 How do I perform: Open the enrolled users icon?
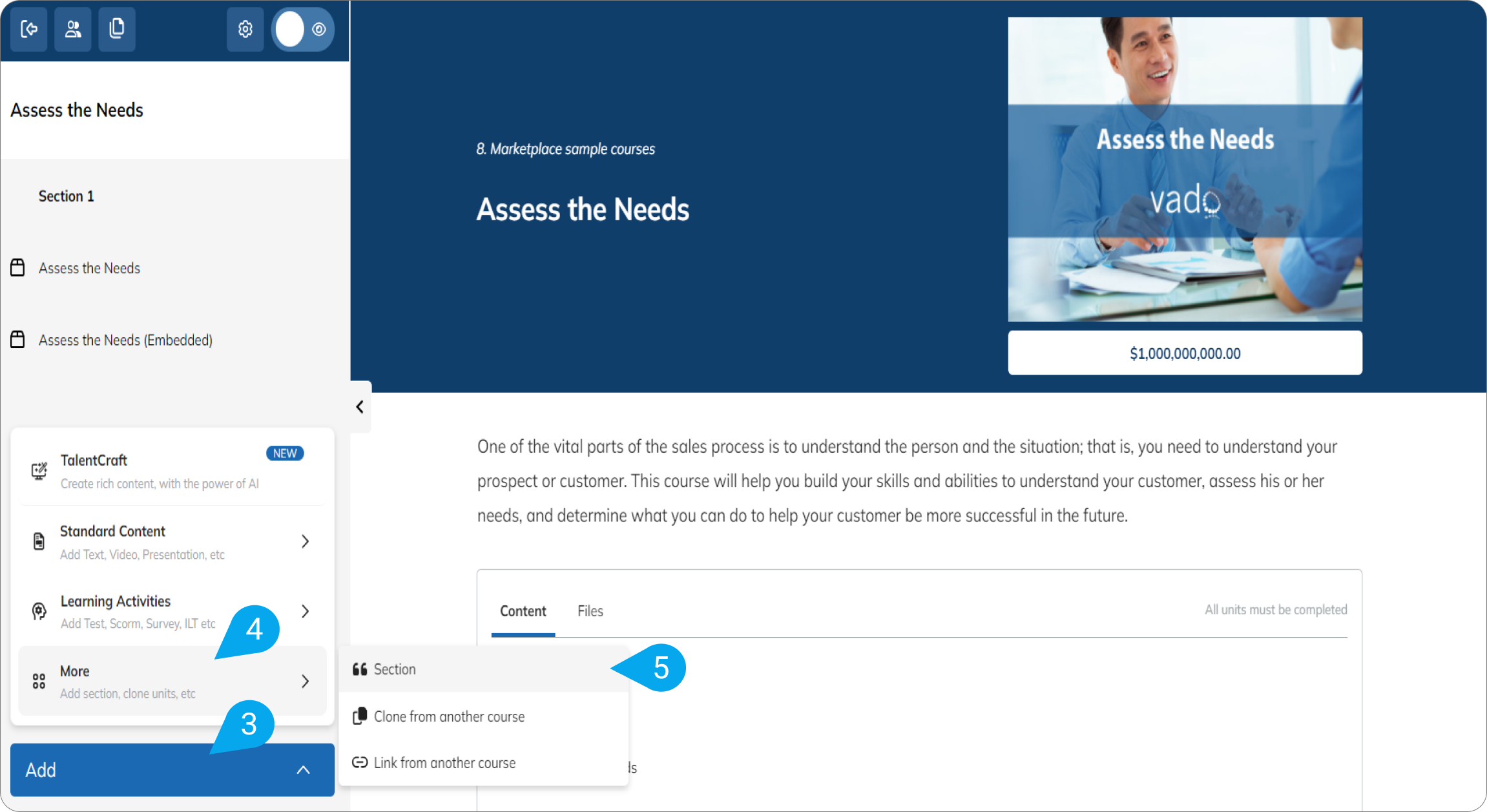(x=72, y=29)
